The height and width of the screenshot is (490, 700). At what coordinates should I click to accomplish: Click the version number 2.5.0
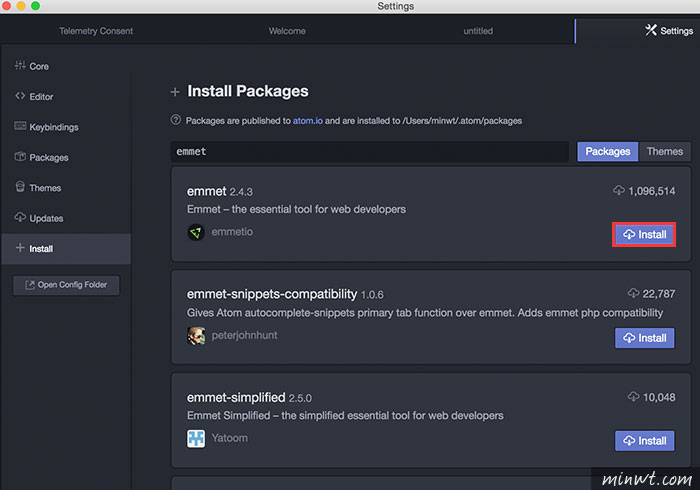(300, 398)
